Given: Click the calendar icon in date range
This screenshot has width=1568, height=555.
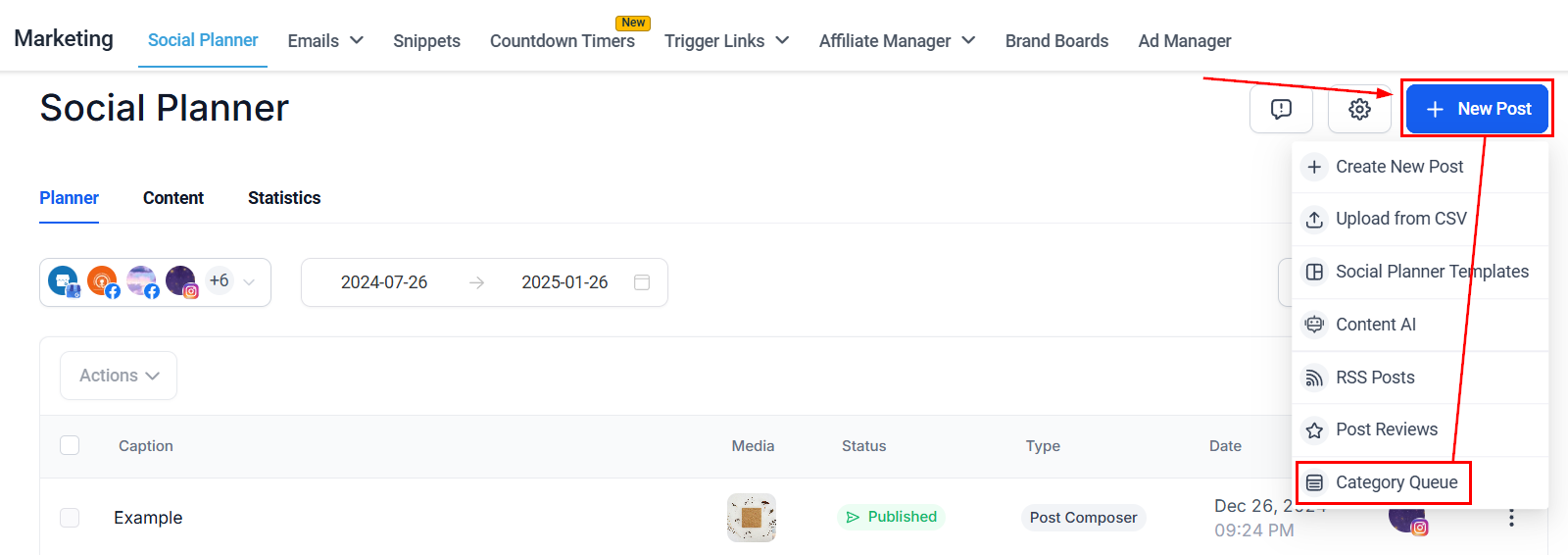Looking at the screenshot, I should (x=642, y=282).
